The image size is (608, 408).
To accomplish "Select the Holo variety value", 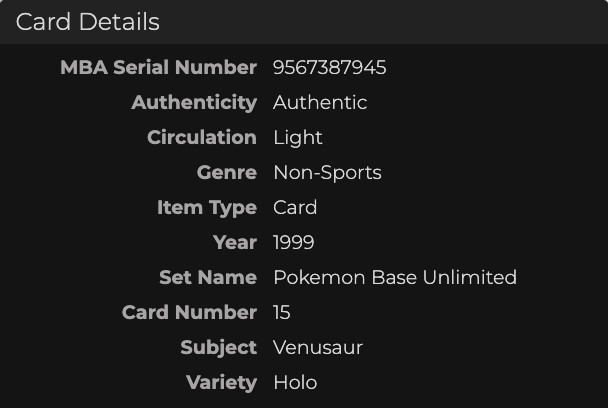I will pos(295,383).
